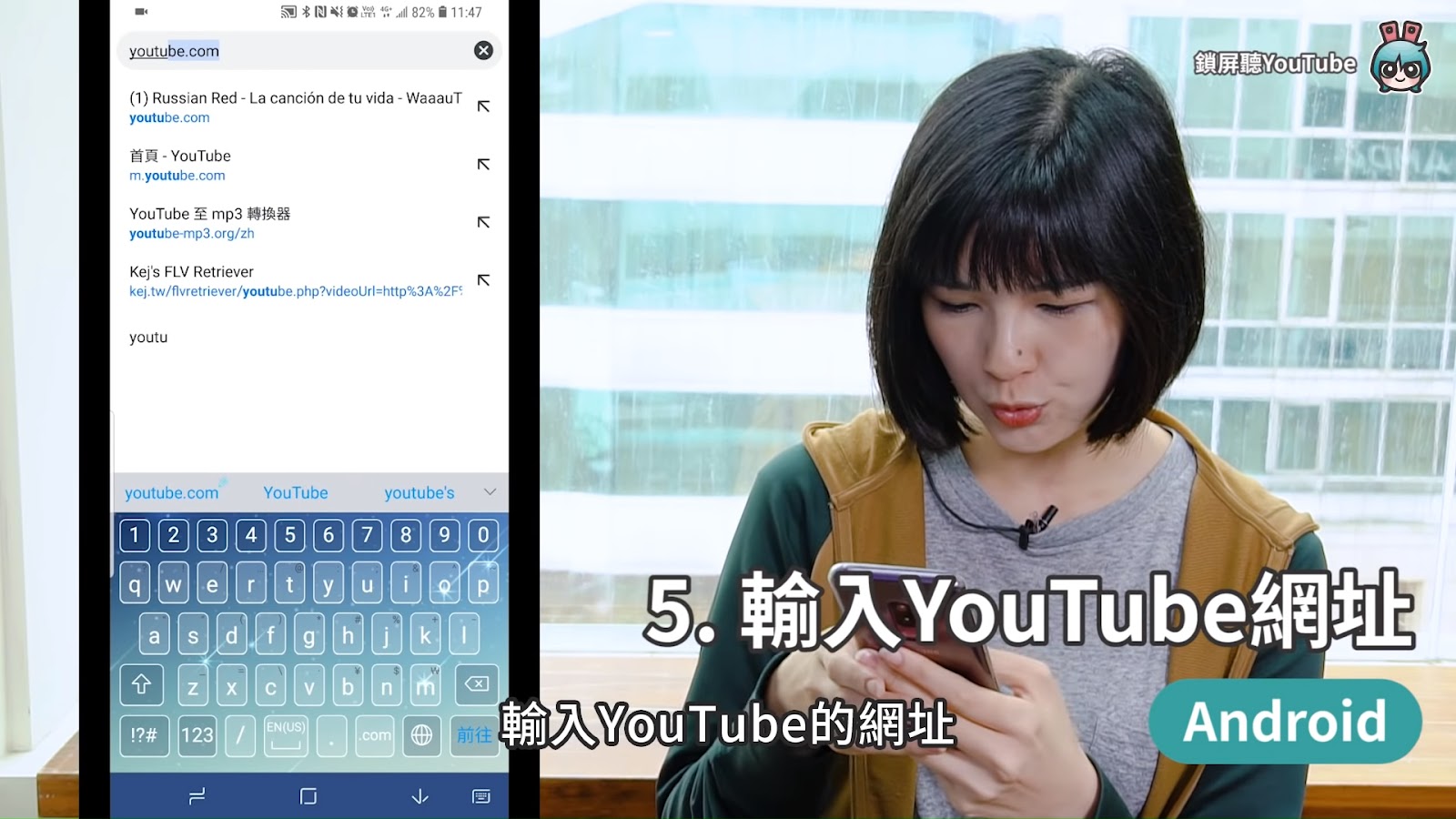This screenshot has width=1456, height=819.
Task: Tap the letter d key
Action: [232, 635]
